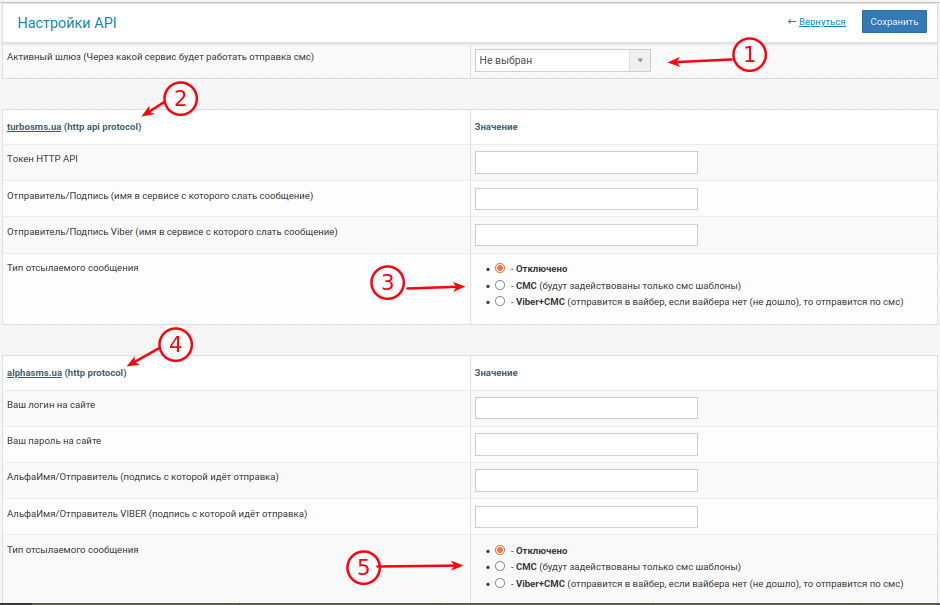Click the Значение header in alphasms.ua table

pos(496,372)
